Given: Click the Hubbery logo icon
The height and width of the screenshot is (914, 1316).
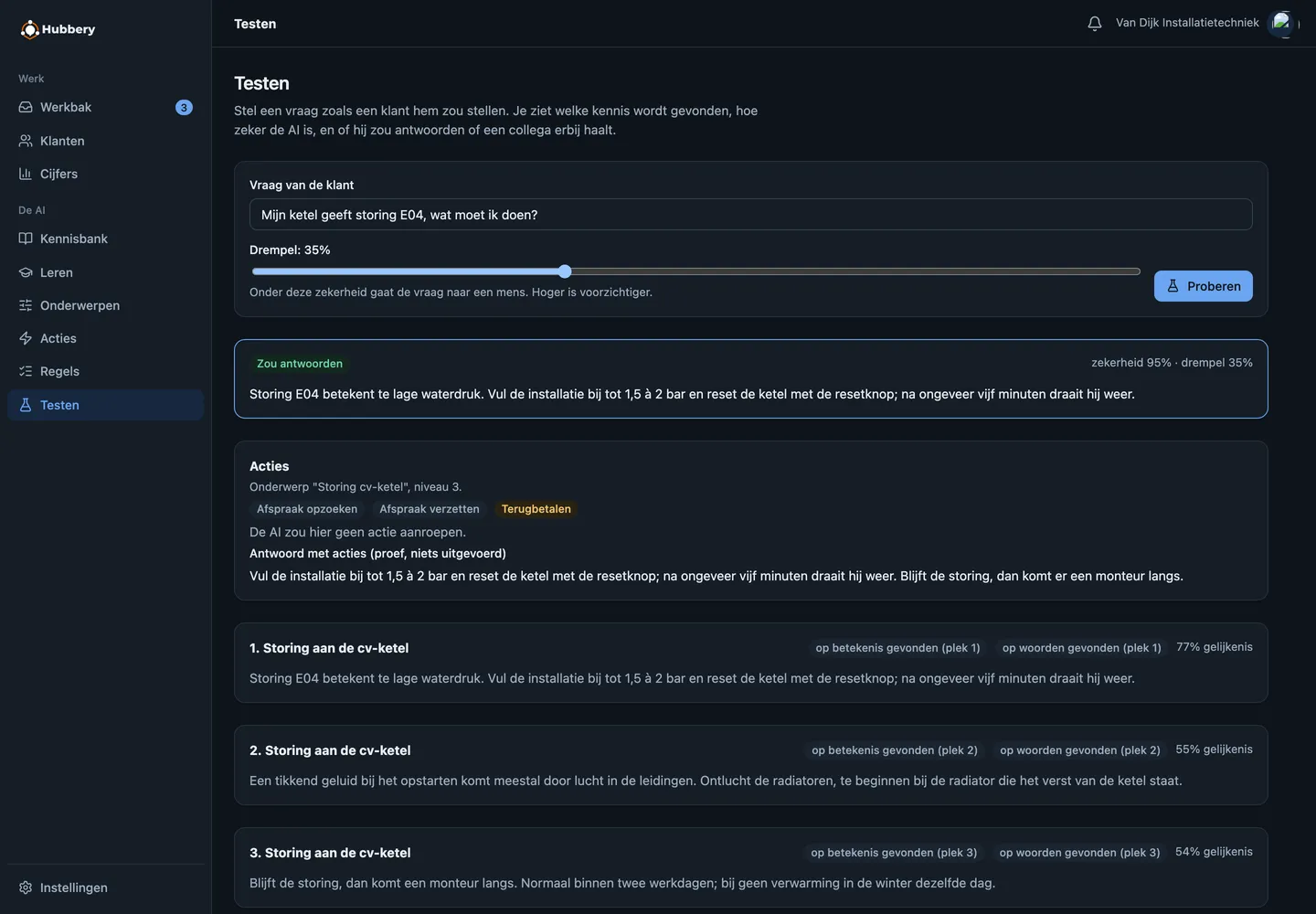Looking at the screenshot, I should point(30,29).
